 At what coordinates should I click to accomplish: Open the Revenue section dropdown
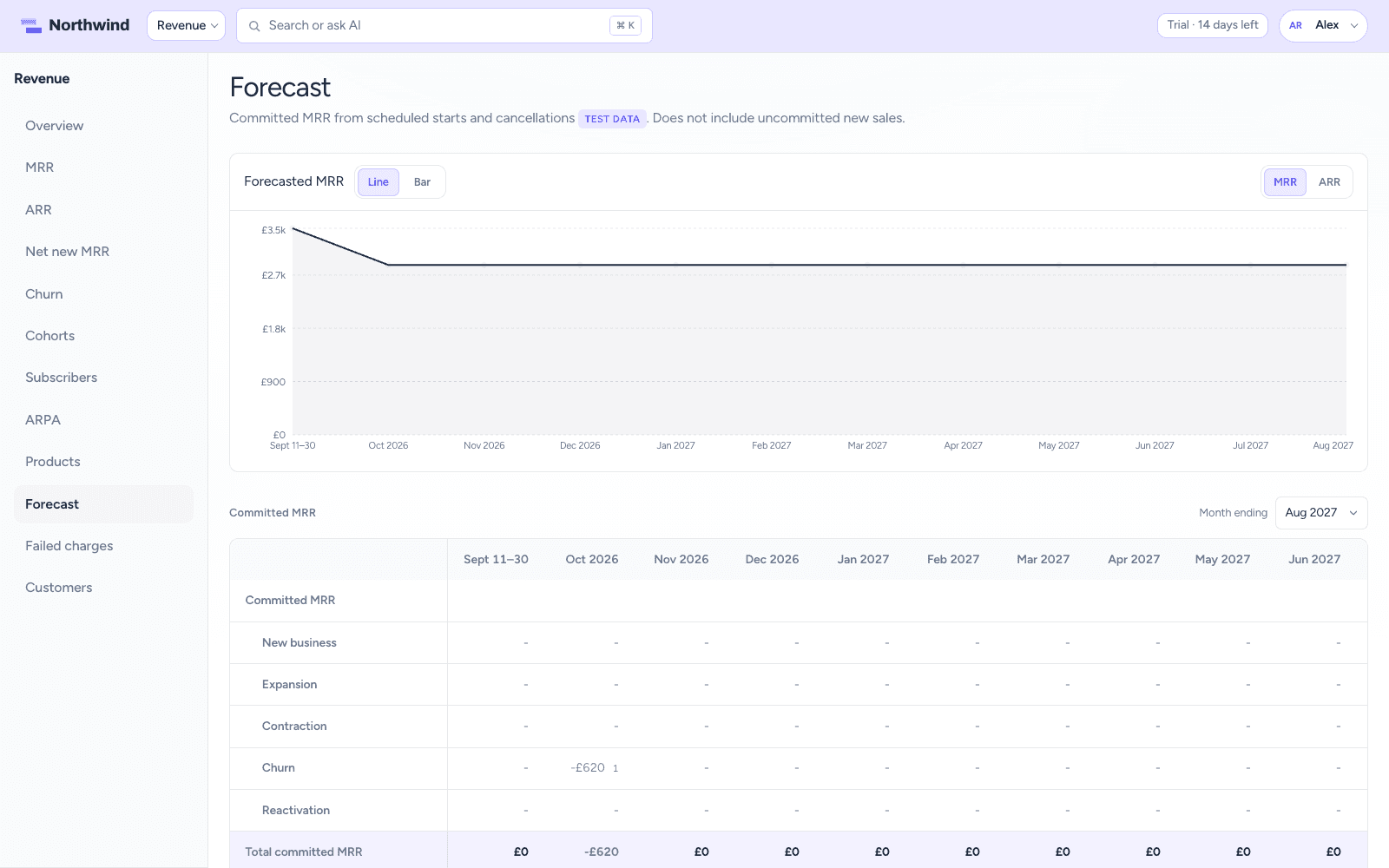pyautogui.click(x=186, y=25)
